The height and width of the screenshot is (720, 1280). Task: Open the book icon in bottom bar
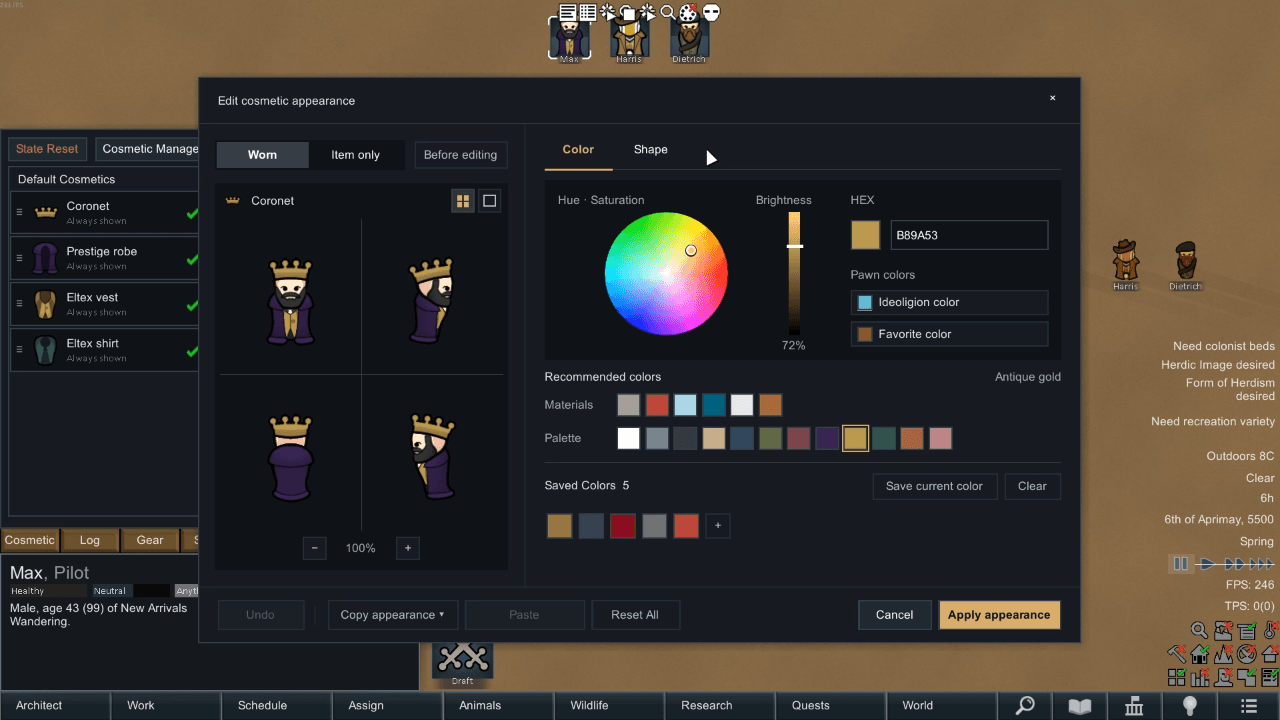point(1080,705)
